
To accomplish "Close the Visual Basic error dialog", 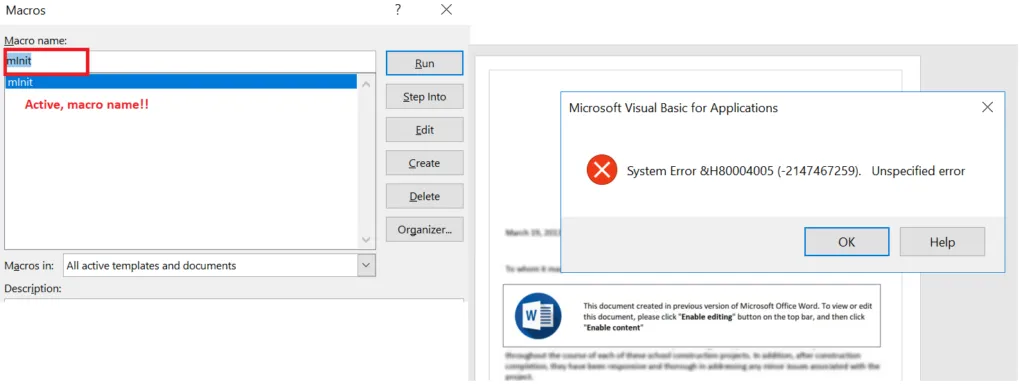I will click(987, 108).
